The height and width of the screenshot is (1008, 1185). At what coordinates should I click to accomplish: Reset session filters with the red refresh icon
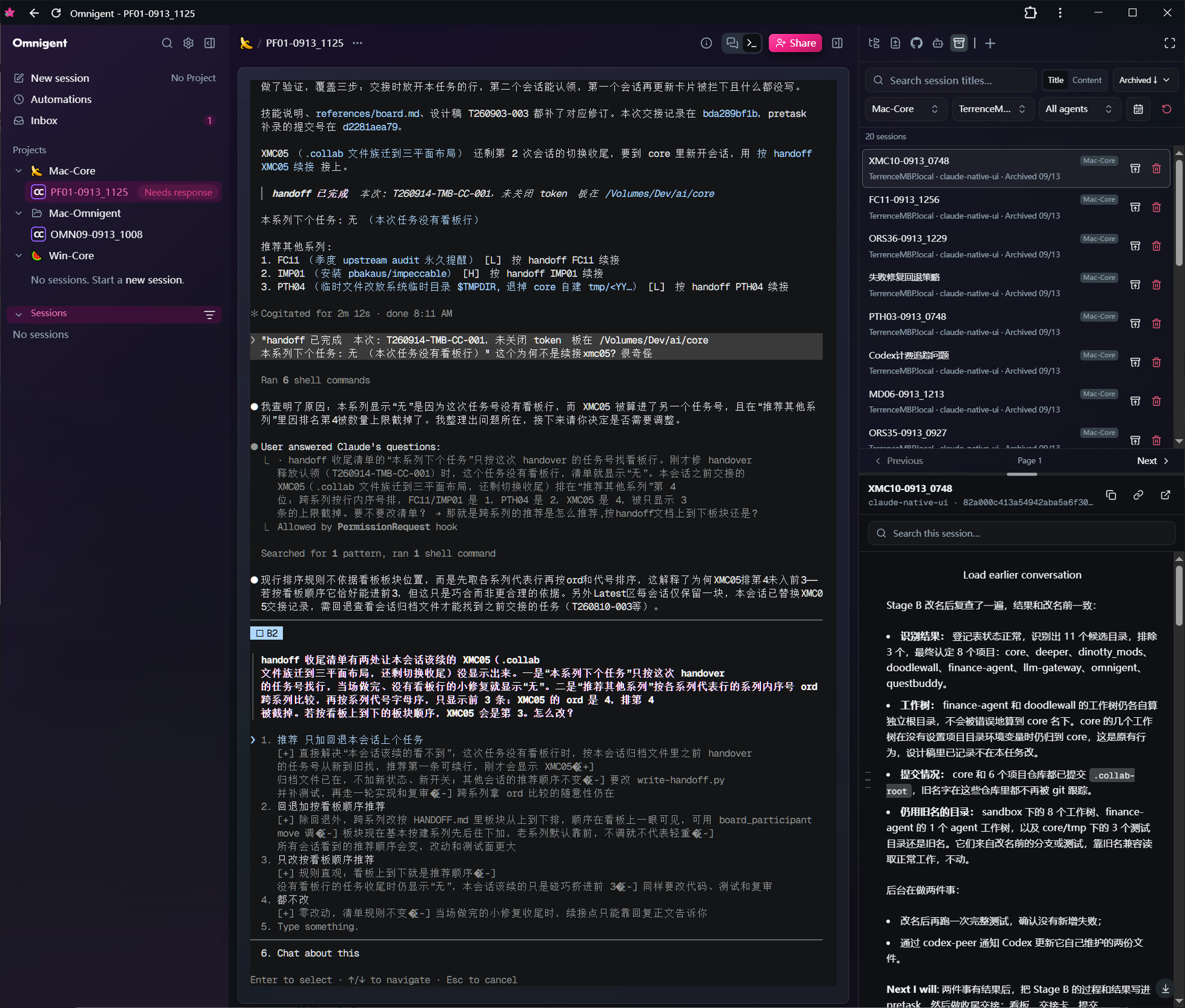point(1166,109)
